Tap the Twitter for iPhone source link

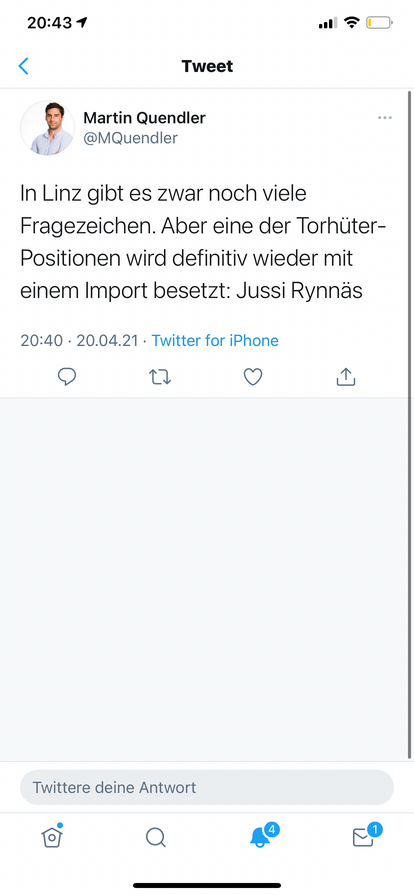215,341
